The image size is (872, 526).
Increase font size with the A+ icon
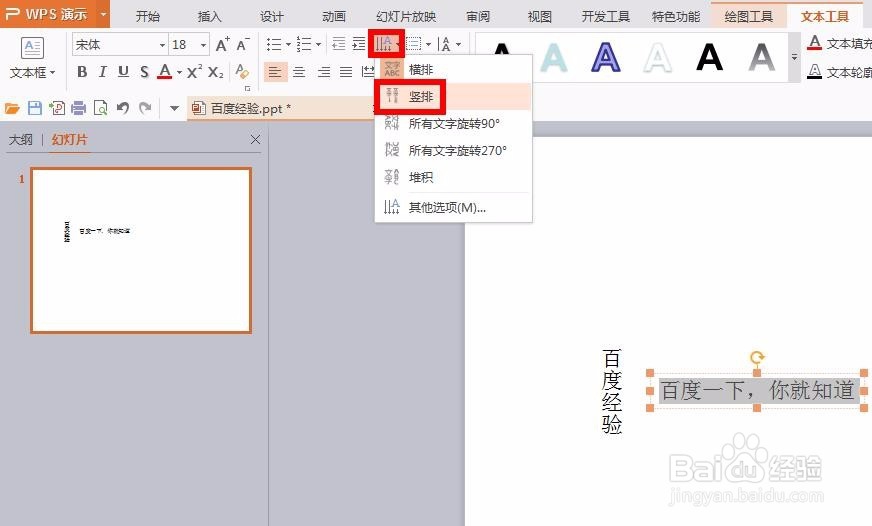[222, 44]
